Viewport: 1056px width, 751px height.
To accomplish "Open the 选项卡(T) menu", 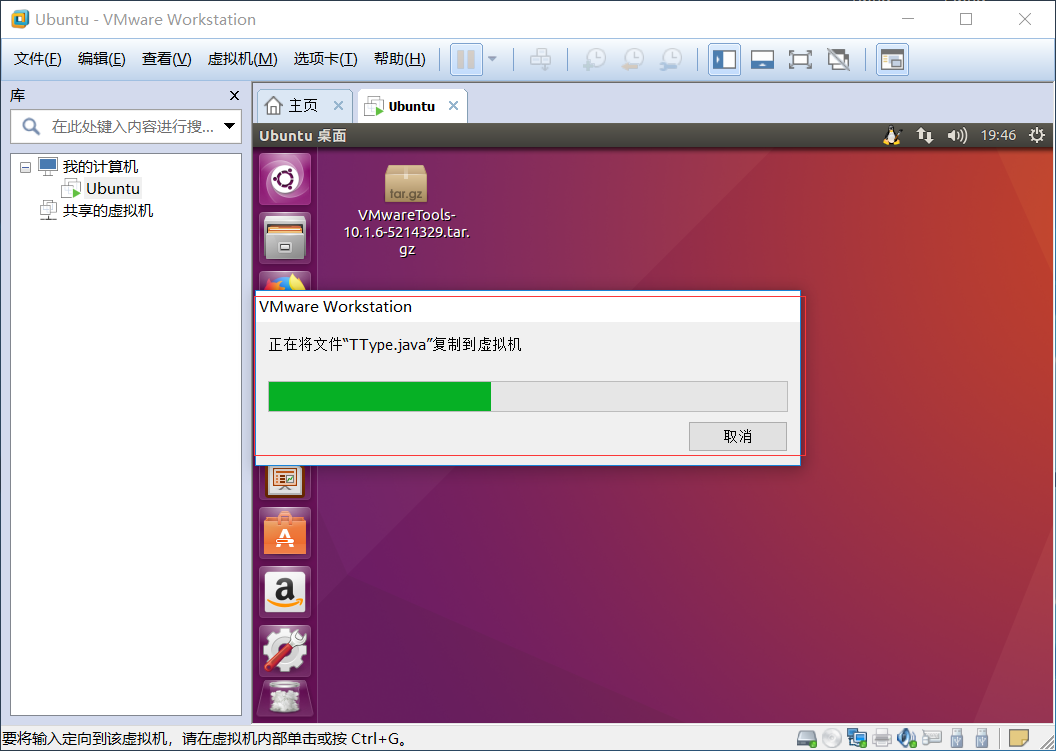I will pos(325,59).
